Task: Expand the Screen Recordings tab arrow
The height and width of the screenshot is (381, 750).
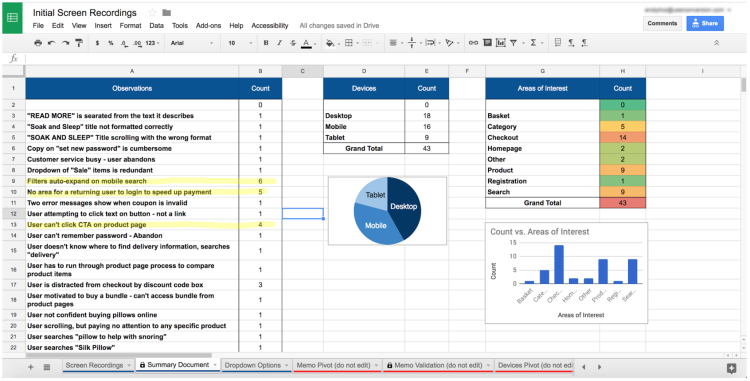Action: 129,366
